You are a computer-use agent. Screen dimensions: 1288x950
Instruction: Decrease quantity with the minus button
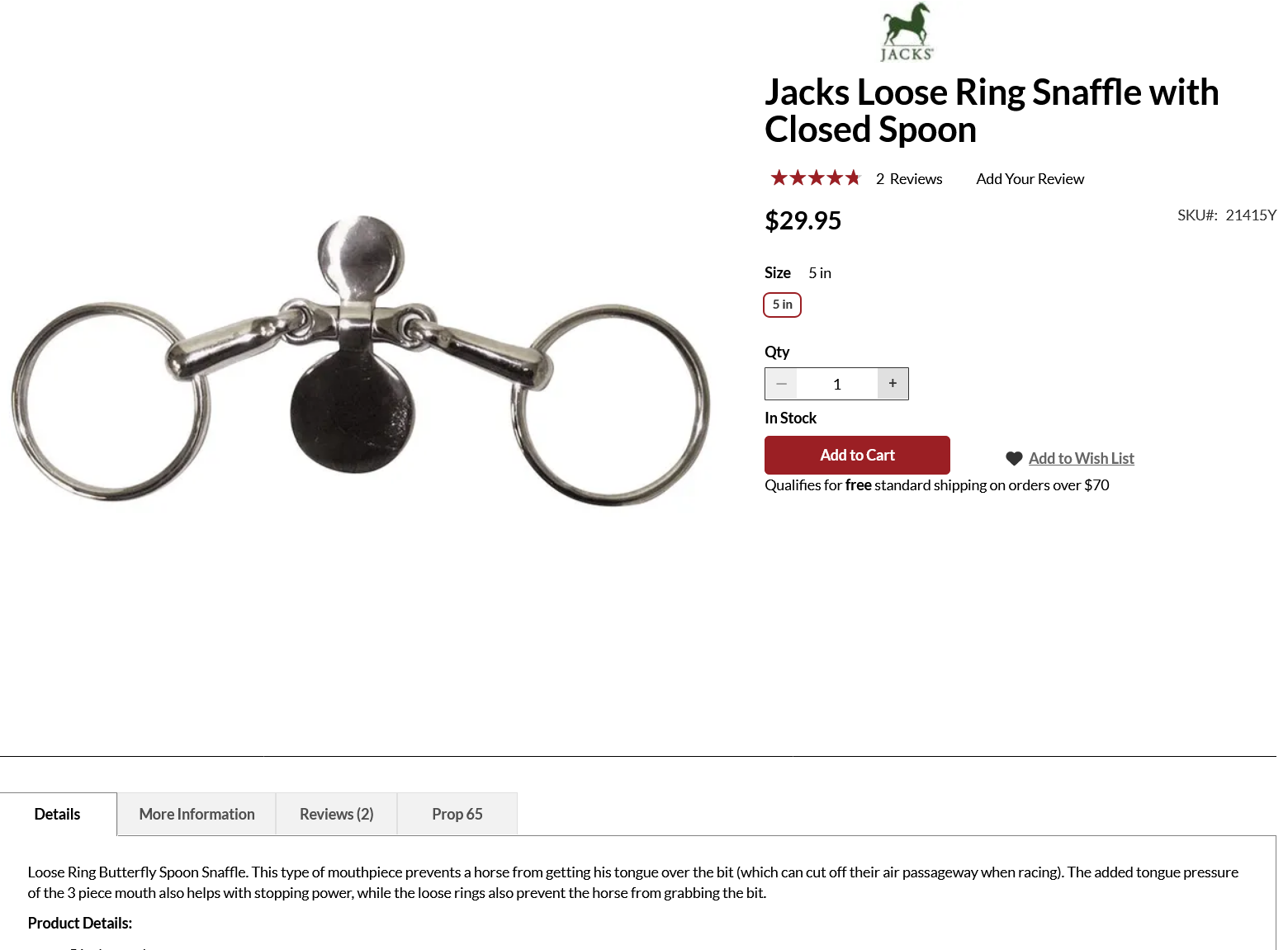click(781, 384)
